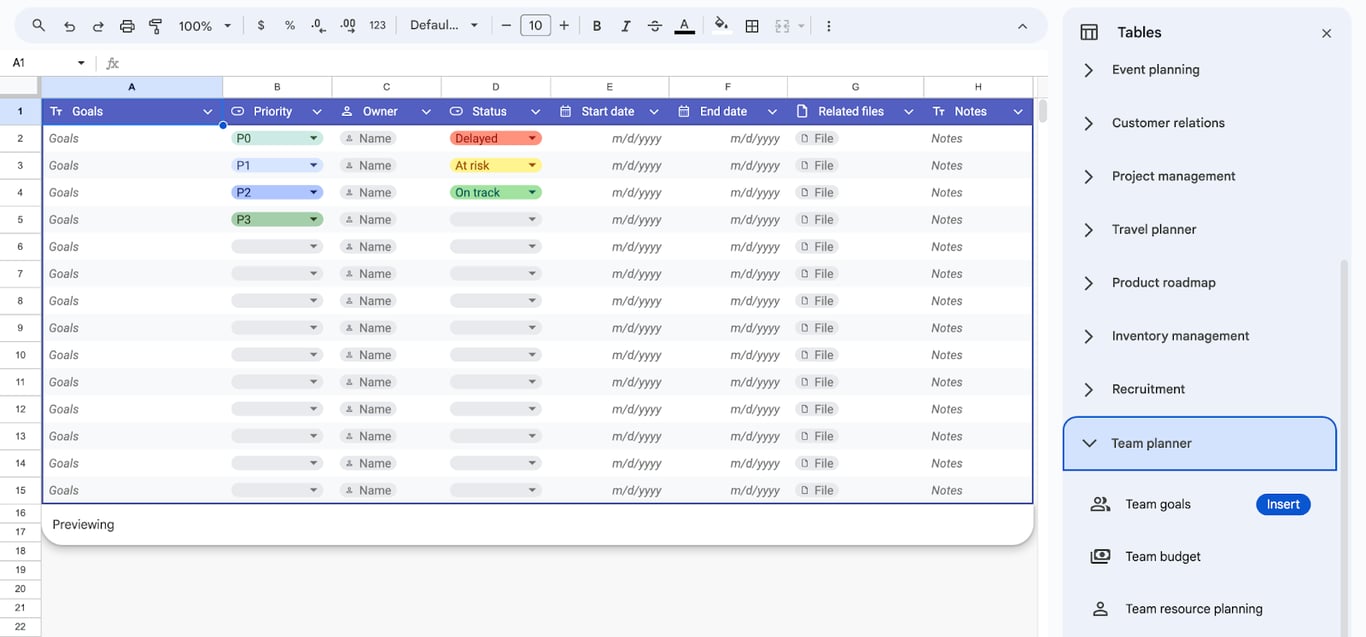Image resolution: width=1366 pixels, height=637 pixels.
Task: Open the three-dot more toolbar options
Action: coord(828,26)
